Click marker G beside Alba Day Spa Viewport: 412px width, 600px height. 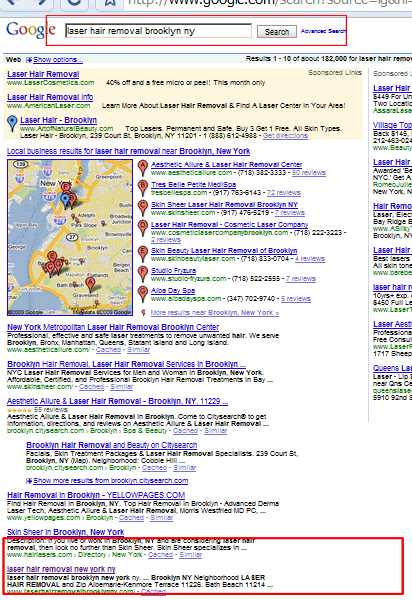[143, 294]
